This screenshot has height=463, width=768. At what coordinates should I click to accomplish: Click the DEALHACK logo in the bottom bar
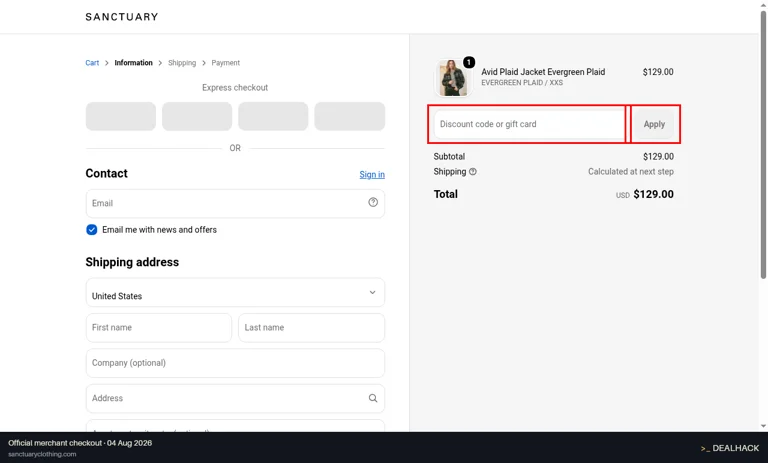[730, 448]
